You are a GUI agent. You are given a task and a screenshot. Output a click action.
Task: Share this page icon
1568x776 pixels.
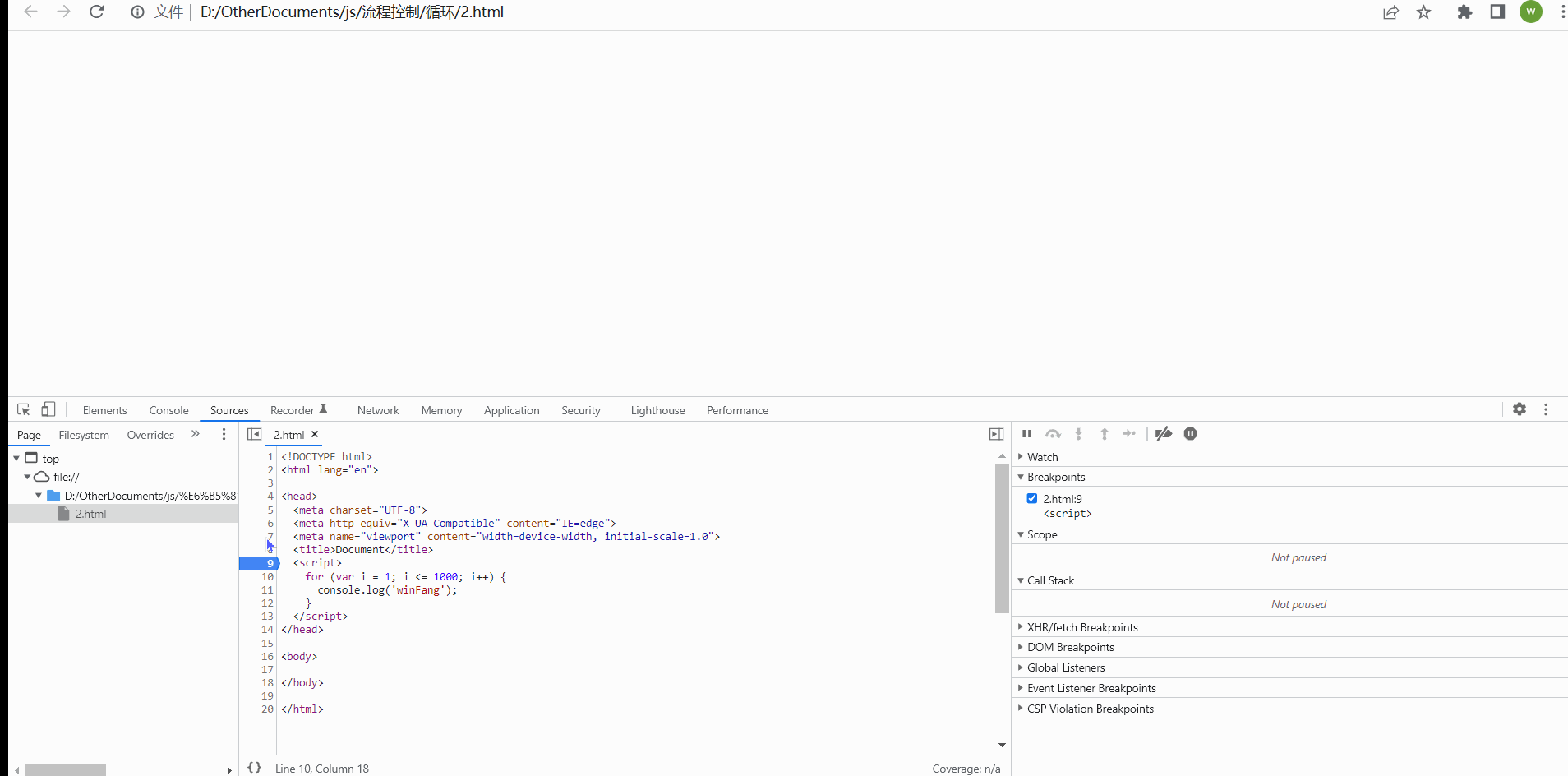coord(1390,12)
